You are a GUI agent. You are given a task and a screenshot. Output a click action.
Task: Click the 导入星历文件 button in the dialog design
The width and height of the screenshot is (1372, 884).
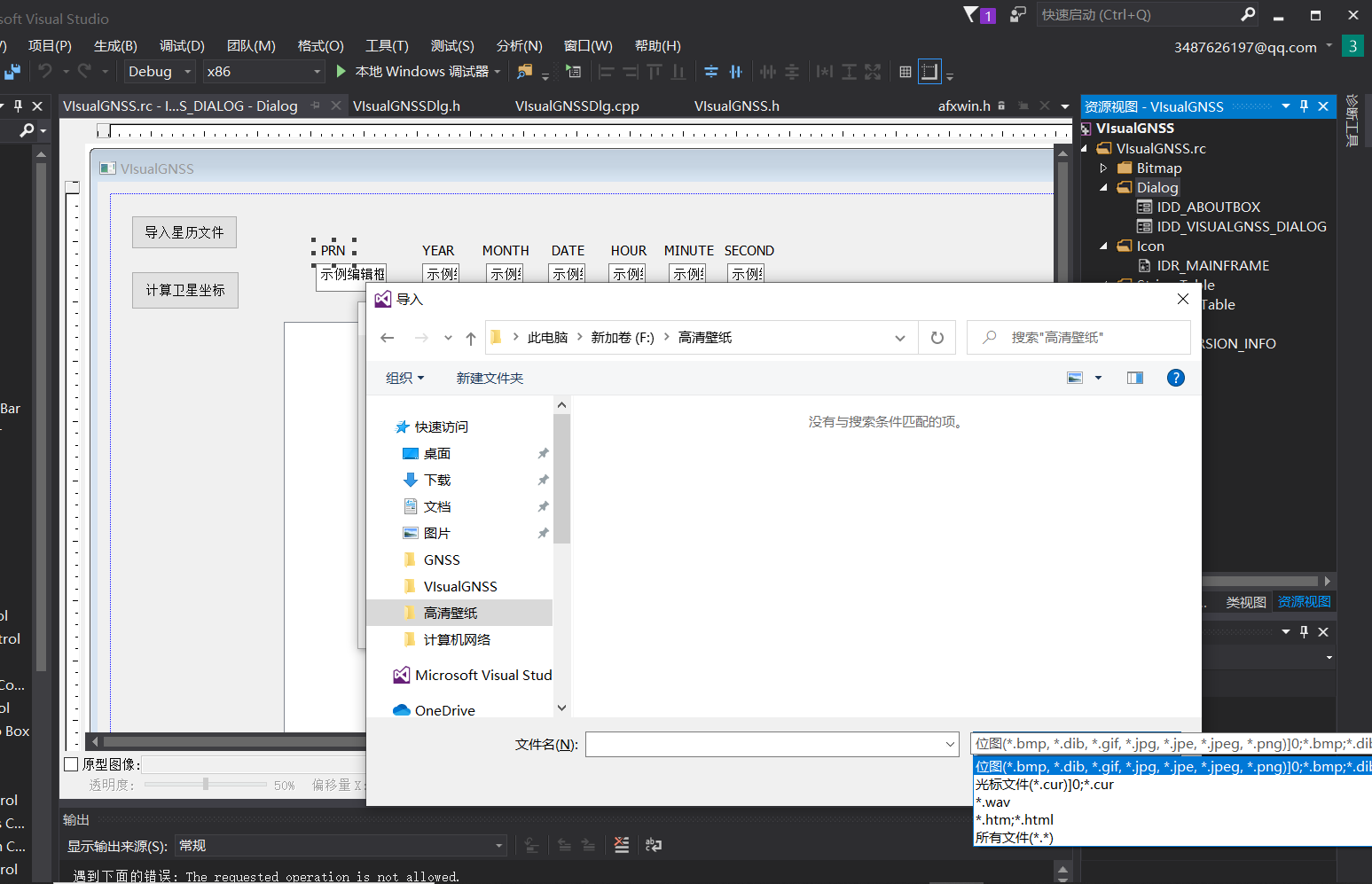point(184,232)
